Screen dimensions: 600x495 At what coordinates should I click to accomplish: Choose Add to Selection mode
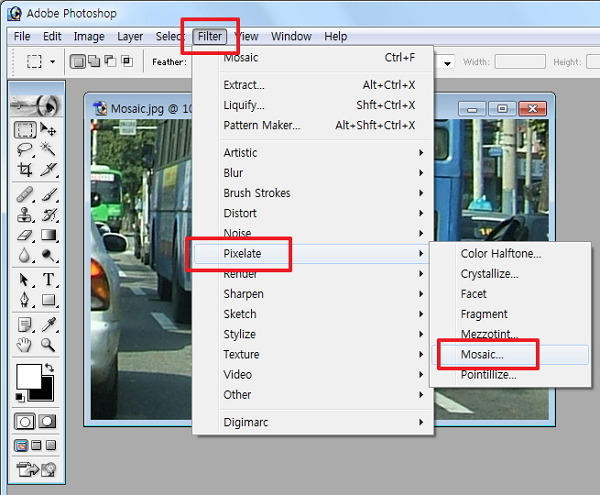(94, 61)
